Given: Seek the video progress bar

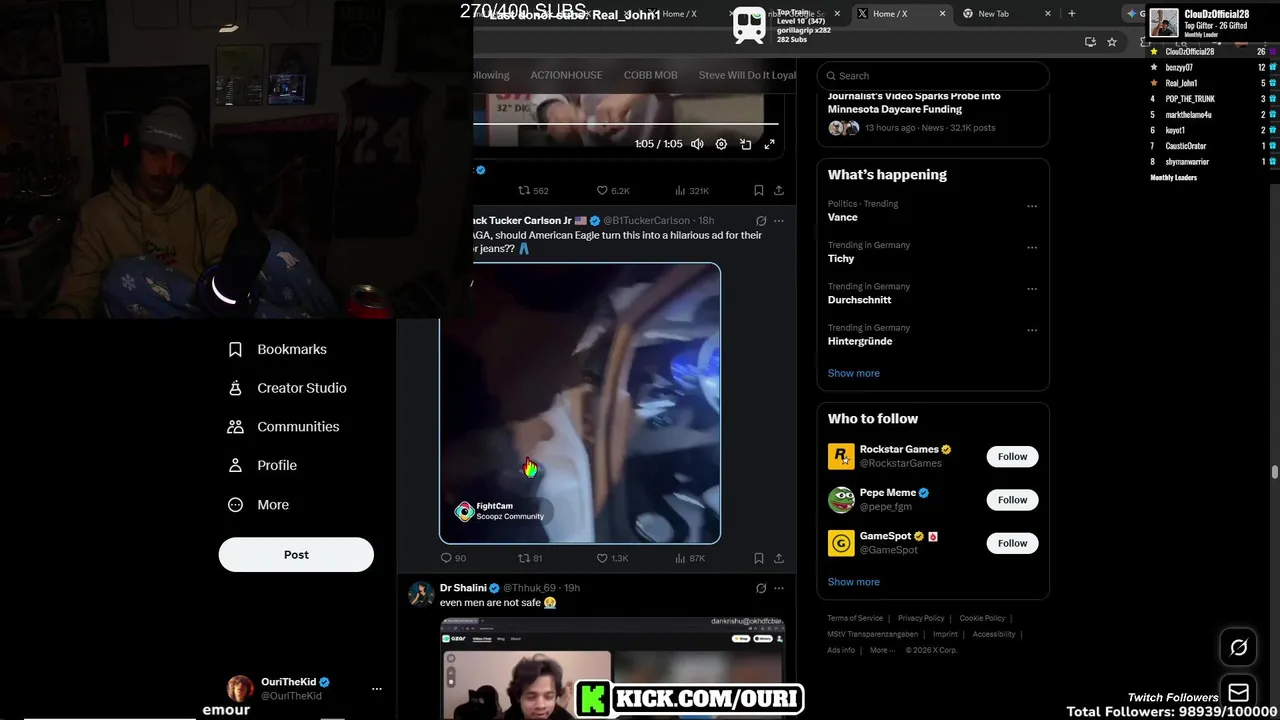Looking at the screenshot, I should (625, 125).
